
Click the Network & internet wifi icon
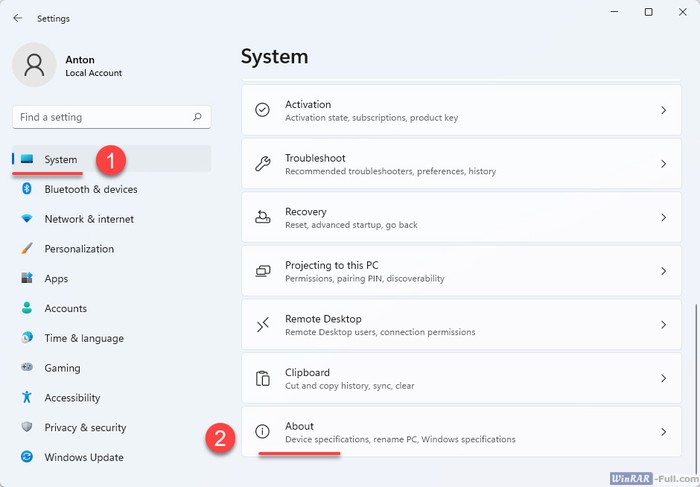[x=27, y=219]
